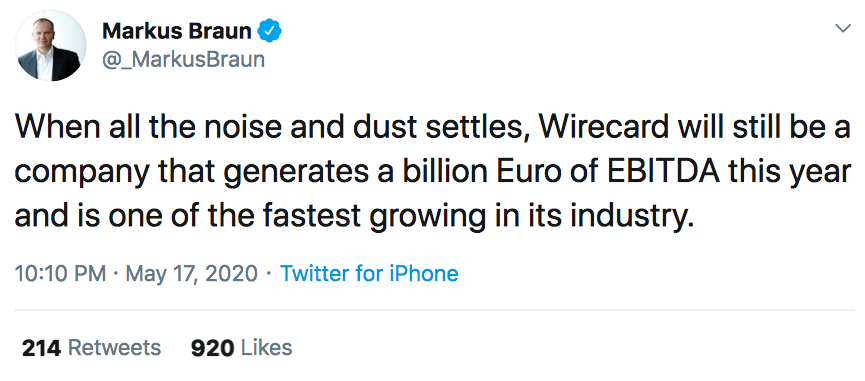Click the word Likes label
The width and height of the screenshot is (865, 381).
click(267, 348)
